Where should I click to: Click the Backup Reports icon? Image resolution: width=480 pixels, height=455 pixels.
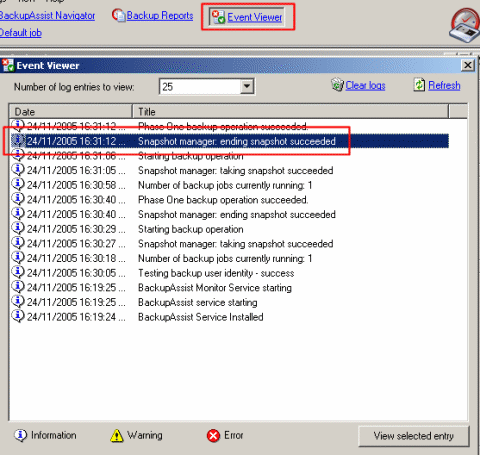coord(119,15)
